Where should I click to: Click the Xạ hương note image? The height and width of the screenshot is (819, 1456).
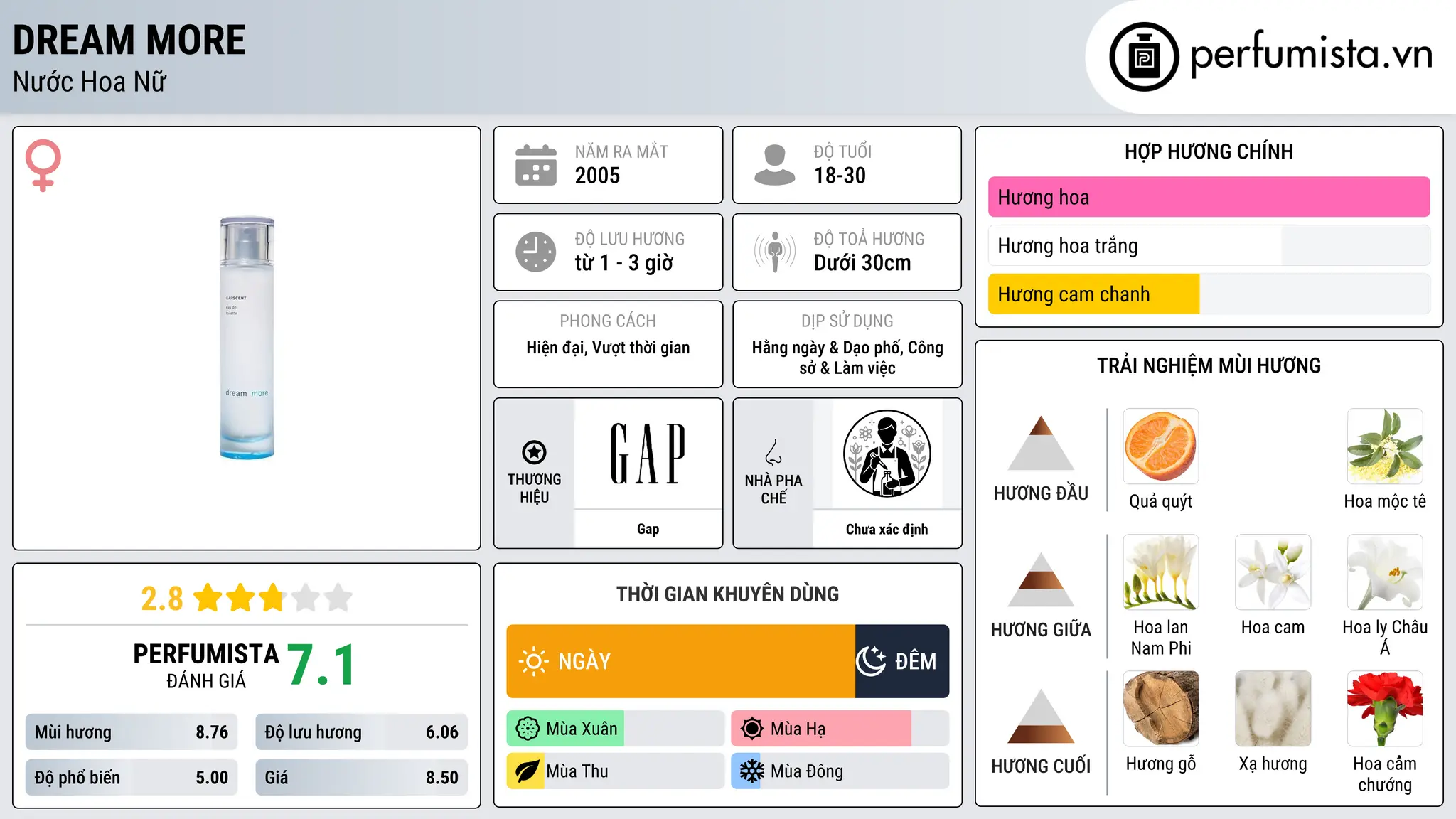(1273, 709)
